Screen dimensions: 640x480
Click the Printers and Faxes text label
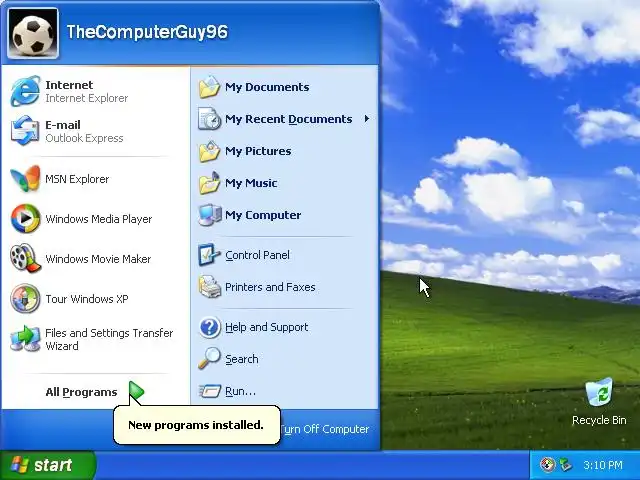pos(270,287)
